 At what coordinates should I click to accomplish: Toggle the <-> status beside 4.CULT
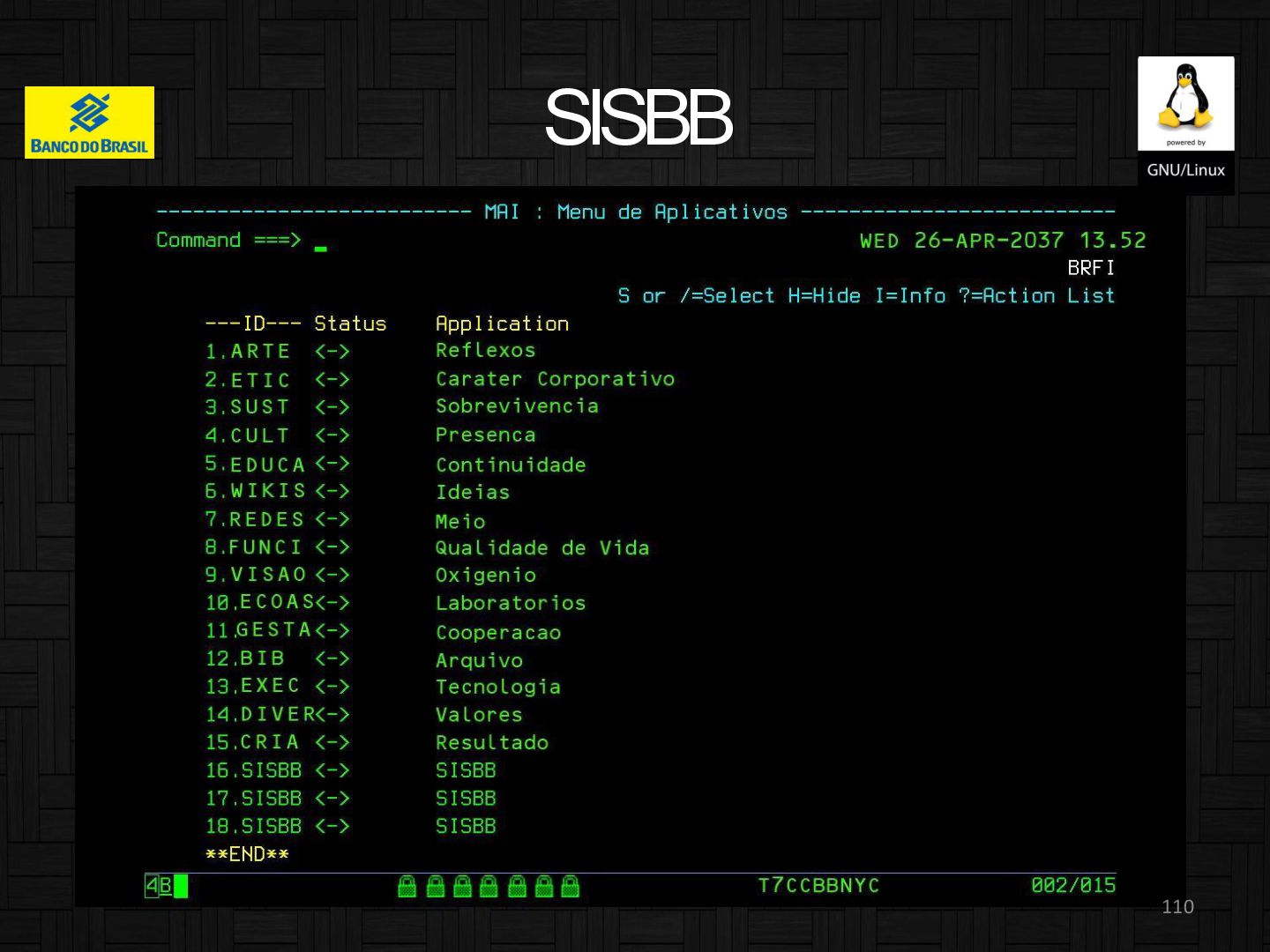tap(332, 435)
